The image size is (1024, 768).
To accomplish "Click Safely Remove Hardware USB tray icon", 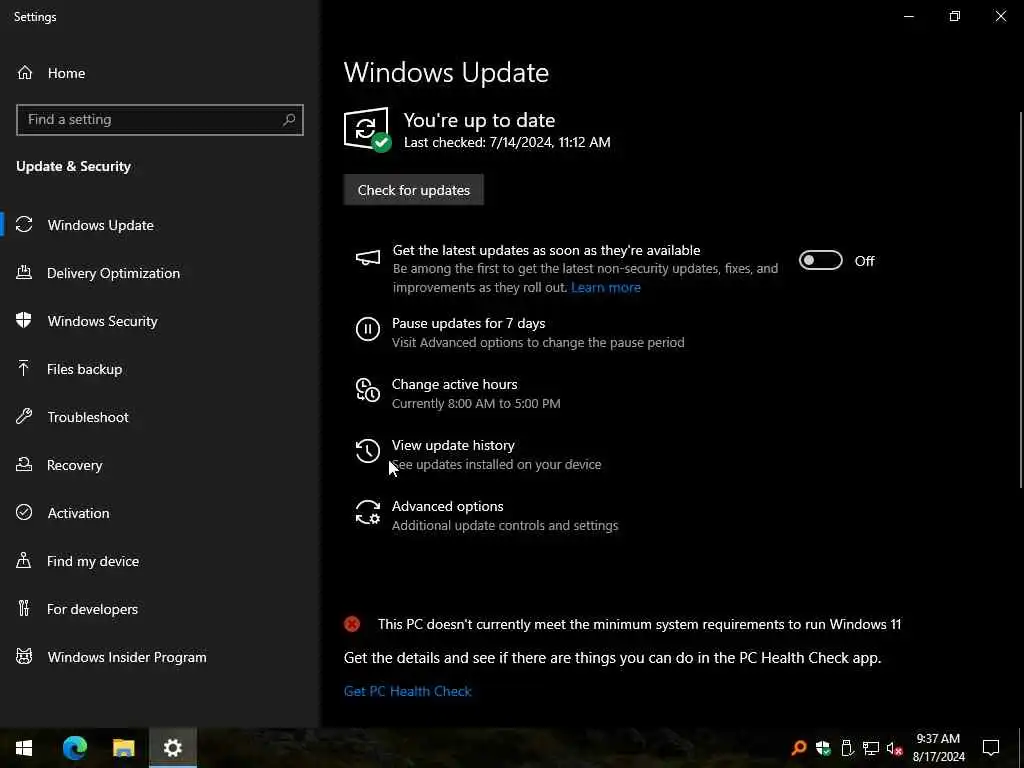I will pos(847,748).
